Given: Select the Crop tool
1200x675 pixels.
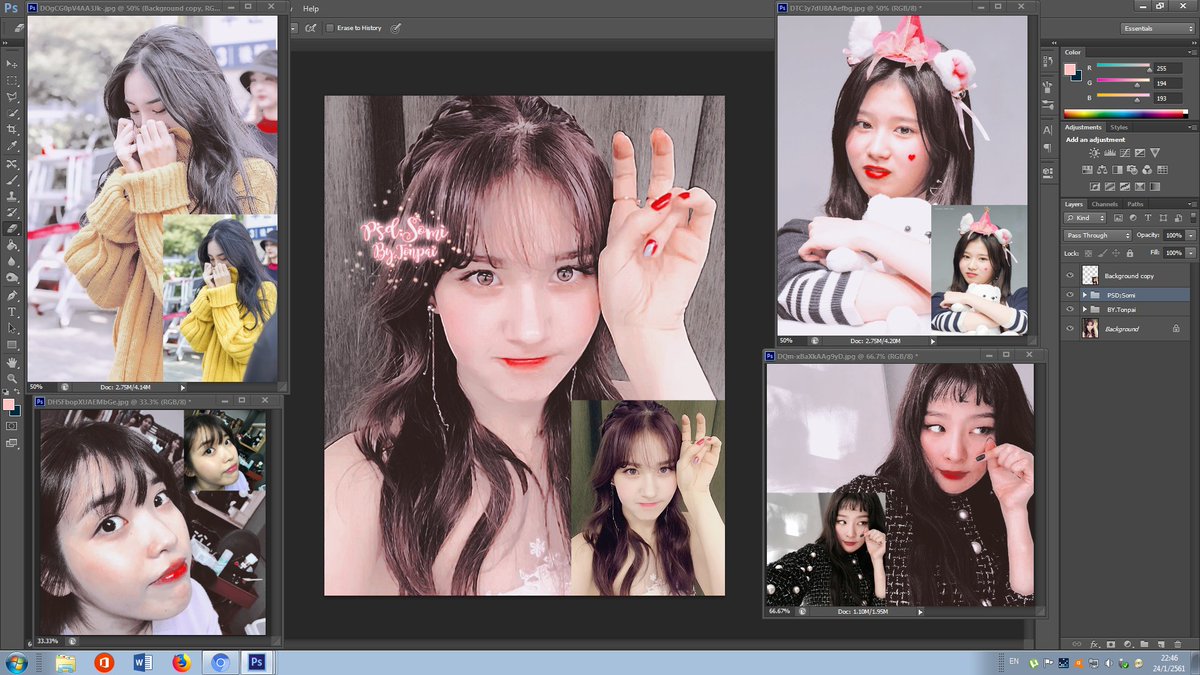Looking at the screenshot, I should pos(13,129).
